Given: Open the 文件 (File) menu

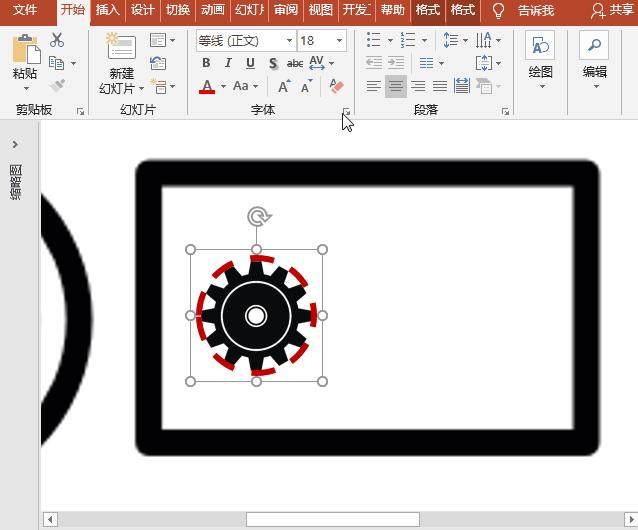Looking at the screenshot, I should pos(24,10).
